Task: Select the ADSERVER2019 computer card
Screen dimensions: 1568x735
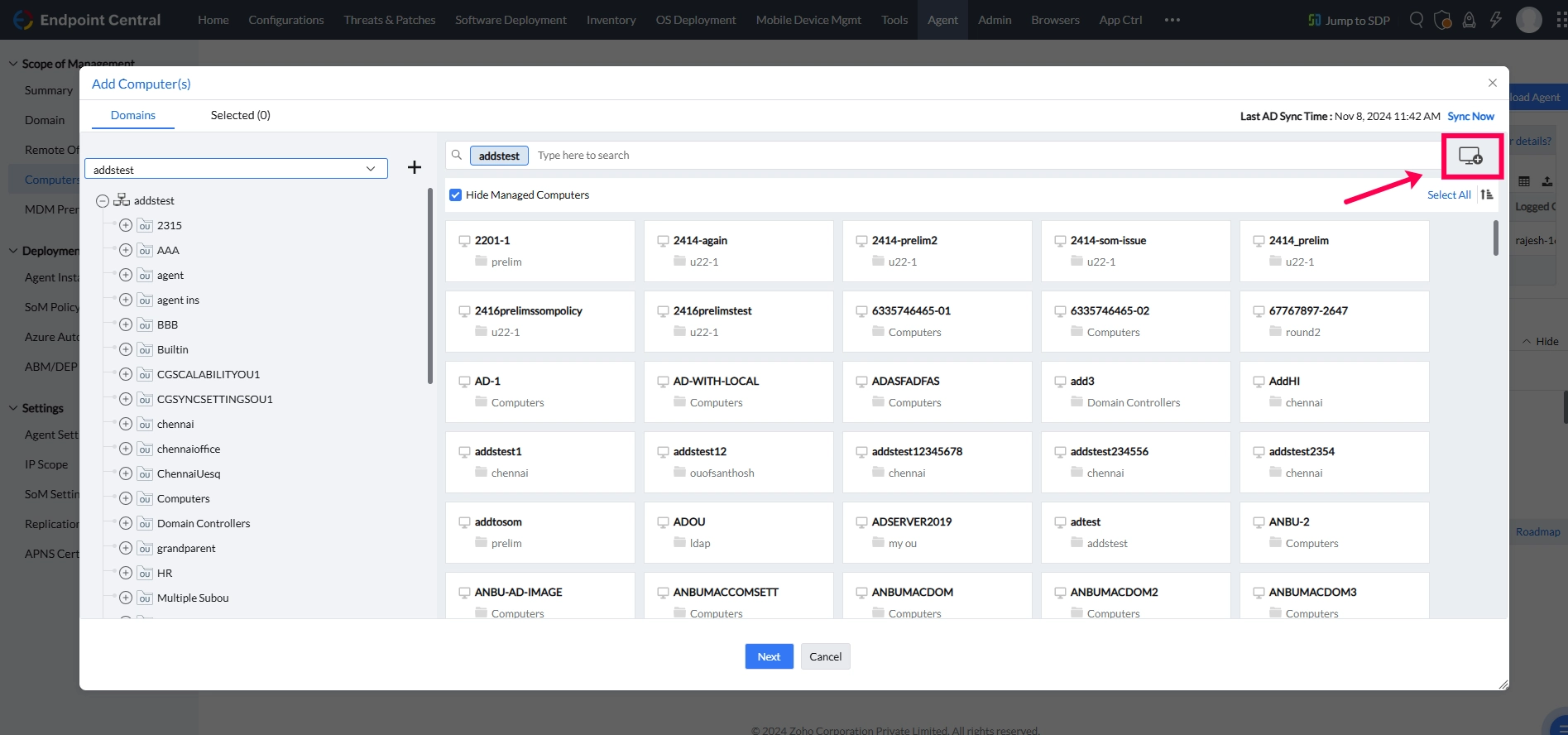Action: tap(937, 532)
